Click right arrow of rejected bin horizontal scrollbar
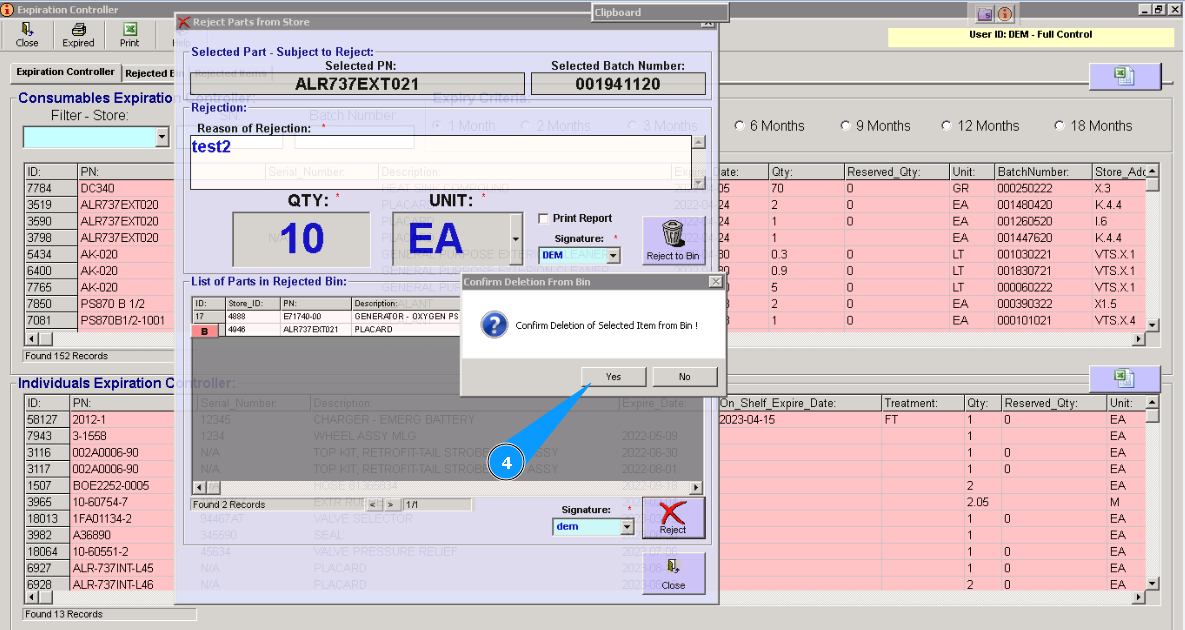Image resolution: width=1185 pixels, height=630 pixels. click(x=696, y=487)
